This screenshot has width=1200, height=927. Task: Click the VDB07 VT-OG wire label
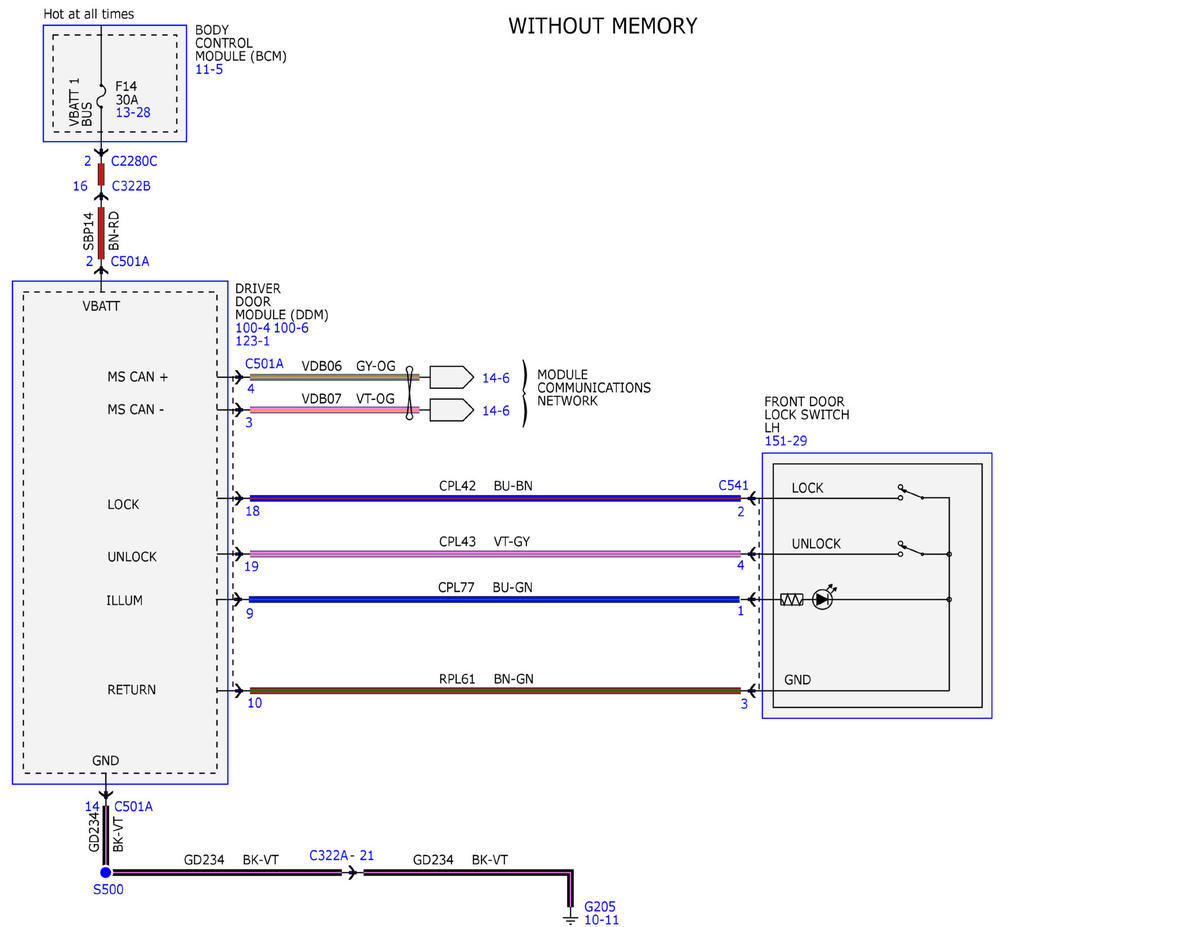[x=348, y=399]
